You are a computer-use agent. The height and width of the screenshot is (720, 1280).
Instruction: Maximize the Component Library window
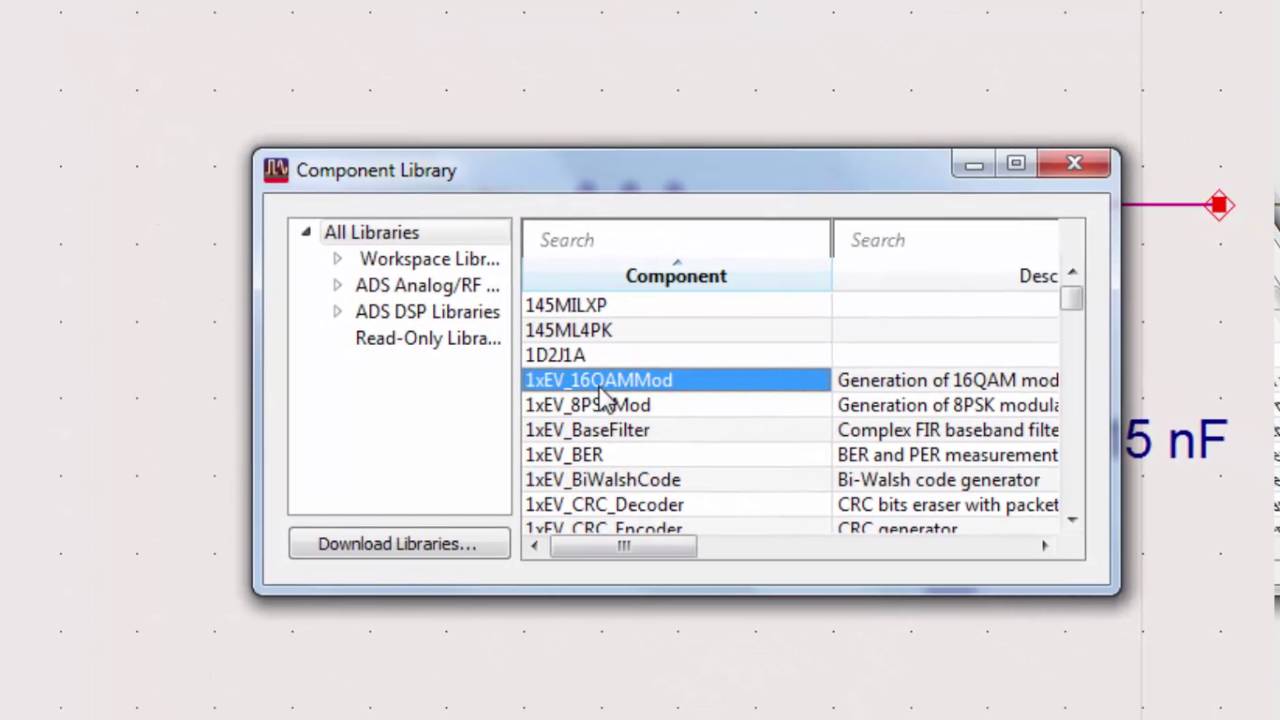click(1016, 164)
